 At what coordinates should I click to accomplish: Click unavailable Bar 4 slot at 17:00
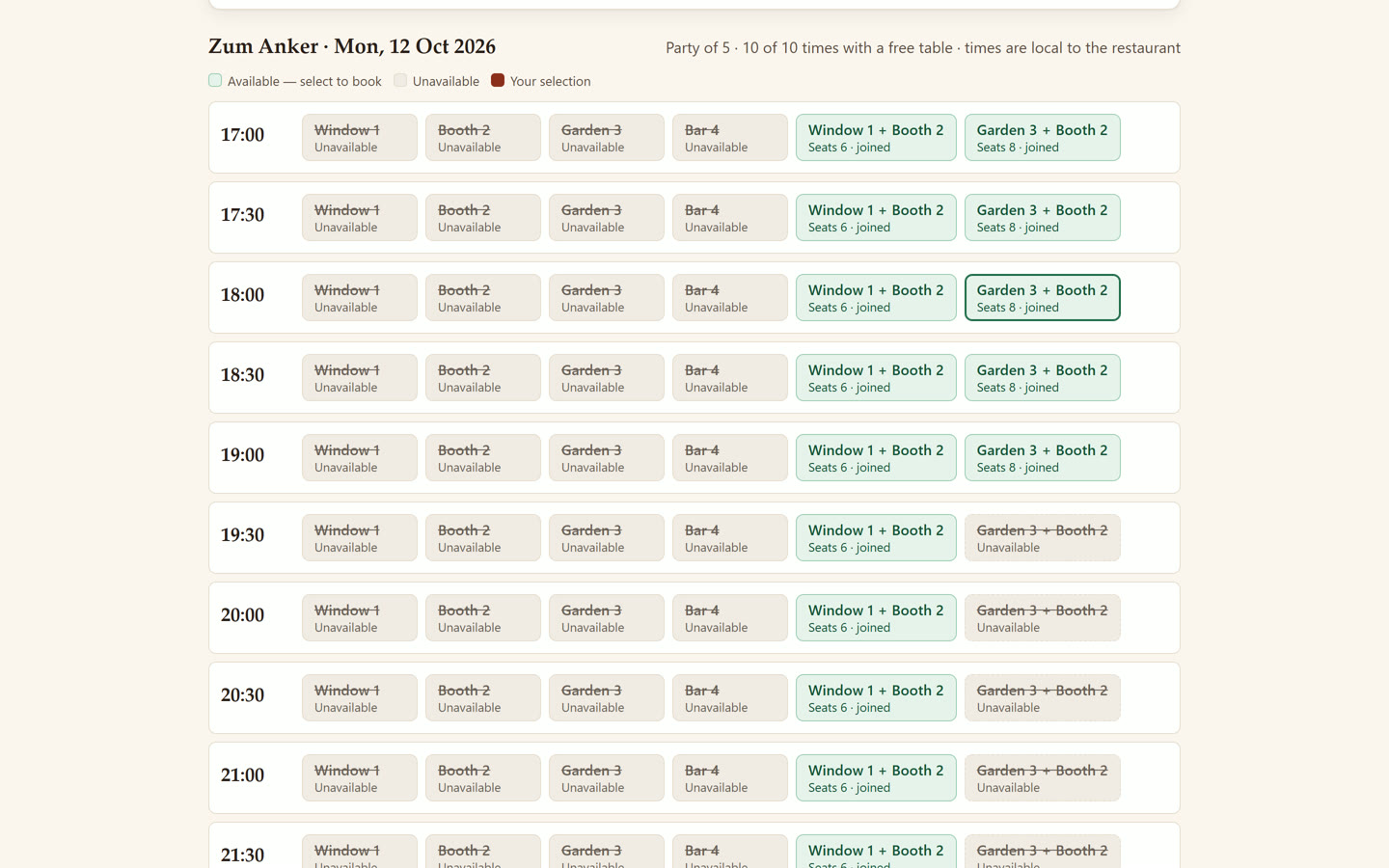point(730,138)
